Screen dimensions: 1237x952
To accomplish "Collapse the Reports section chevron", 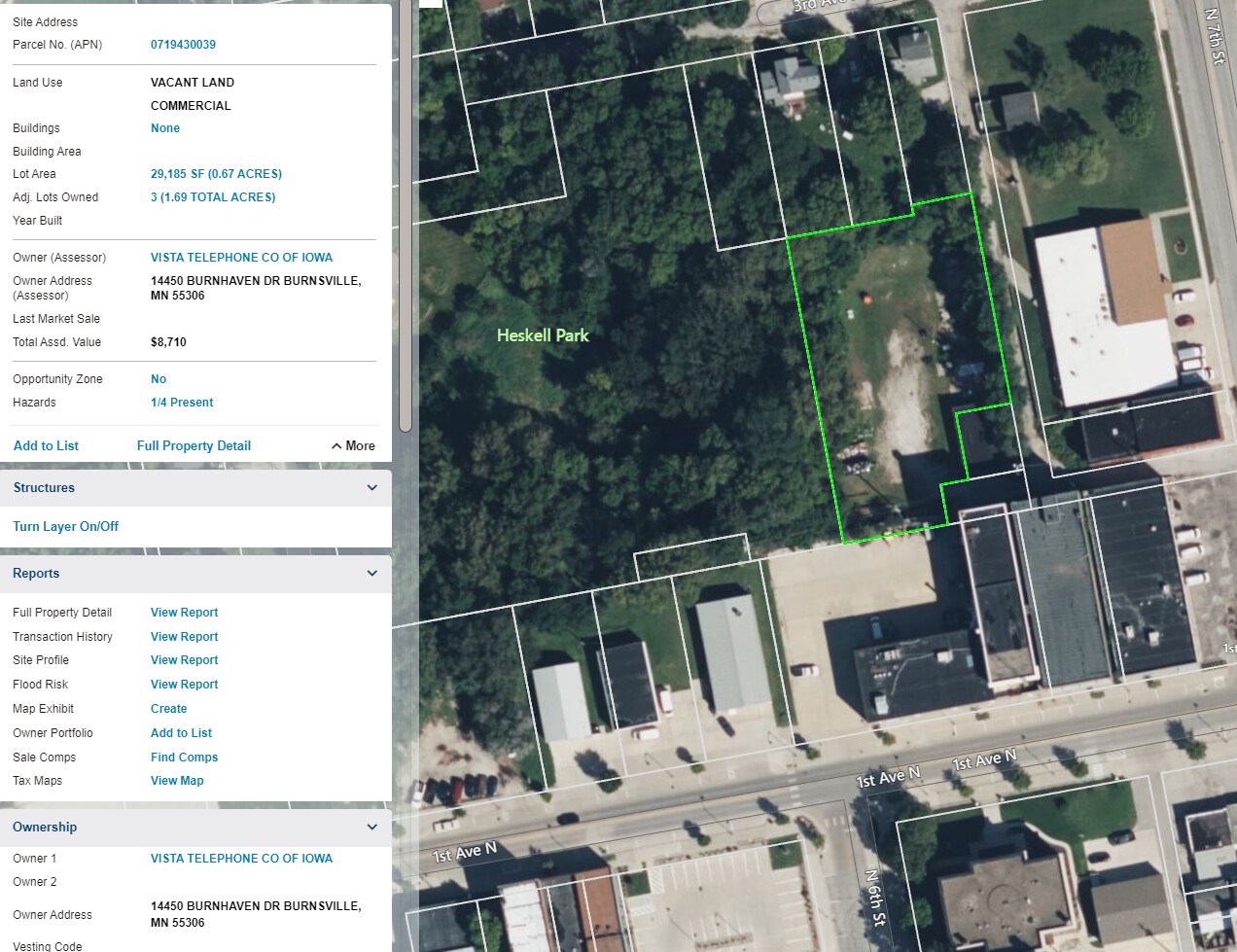I will click(x=371, y=574).
